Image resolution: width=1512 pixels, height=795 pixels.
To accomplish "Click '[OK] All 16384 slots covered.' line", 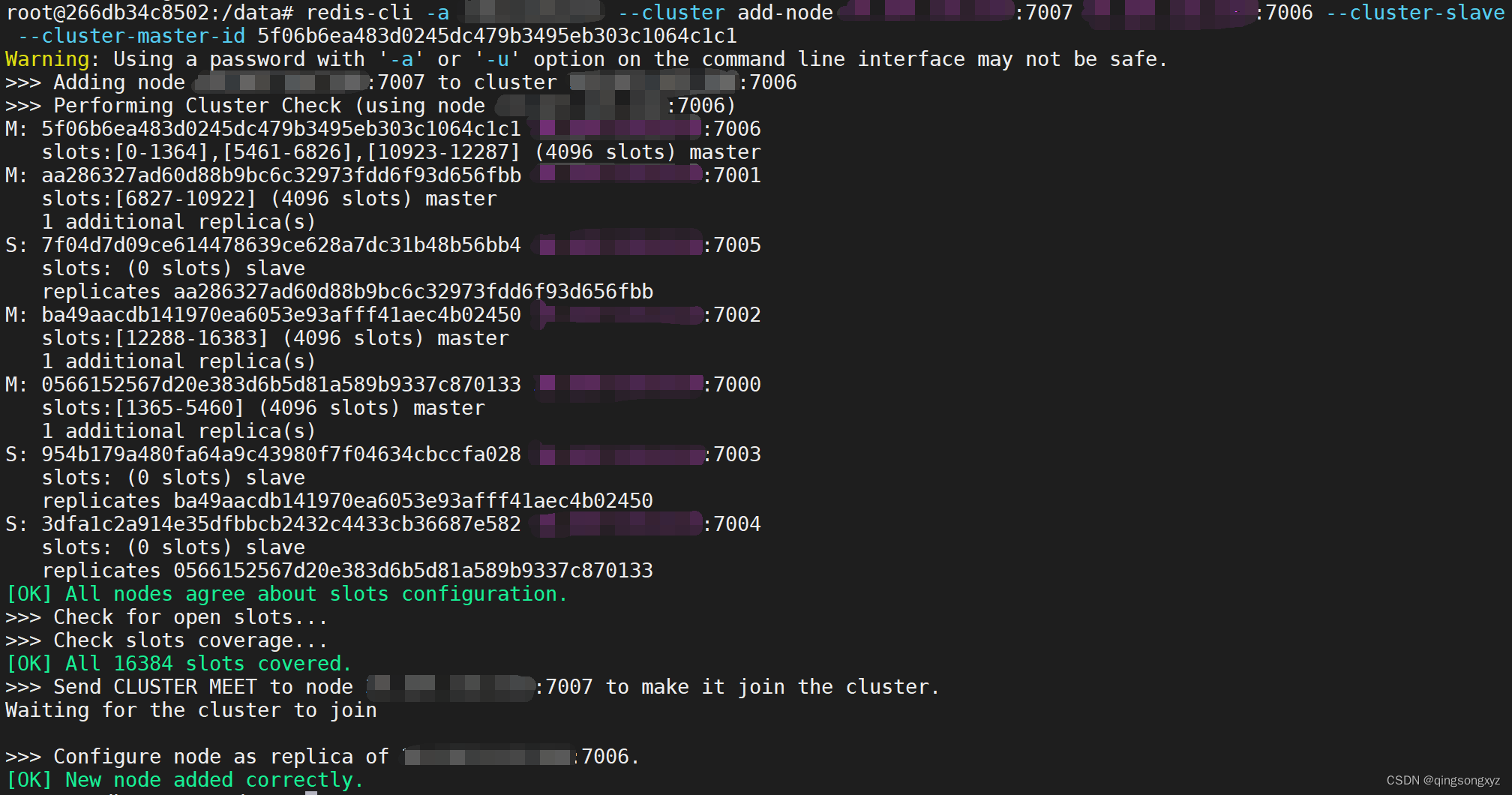I will click(x=179, y=664).
